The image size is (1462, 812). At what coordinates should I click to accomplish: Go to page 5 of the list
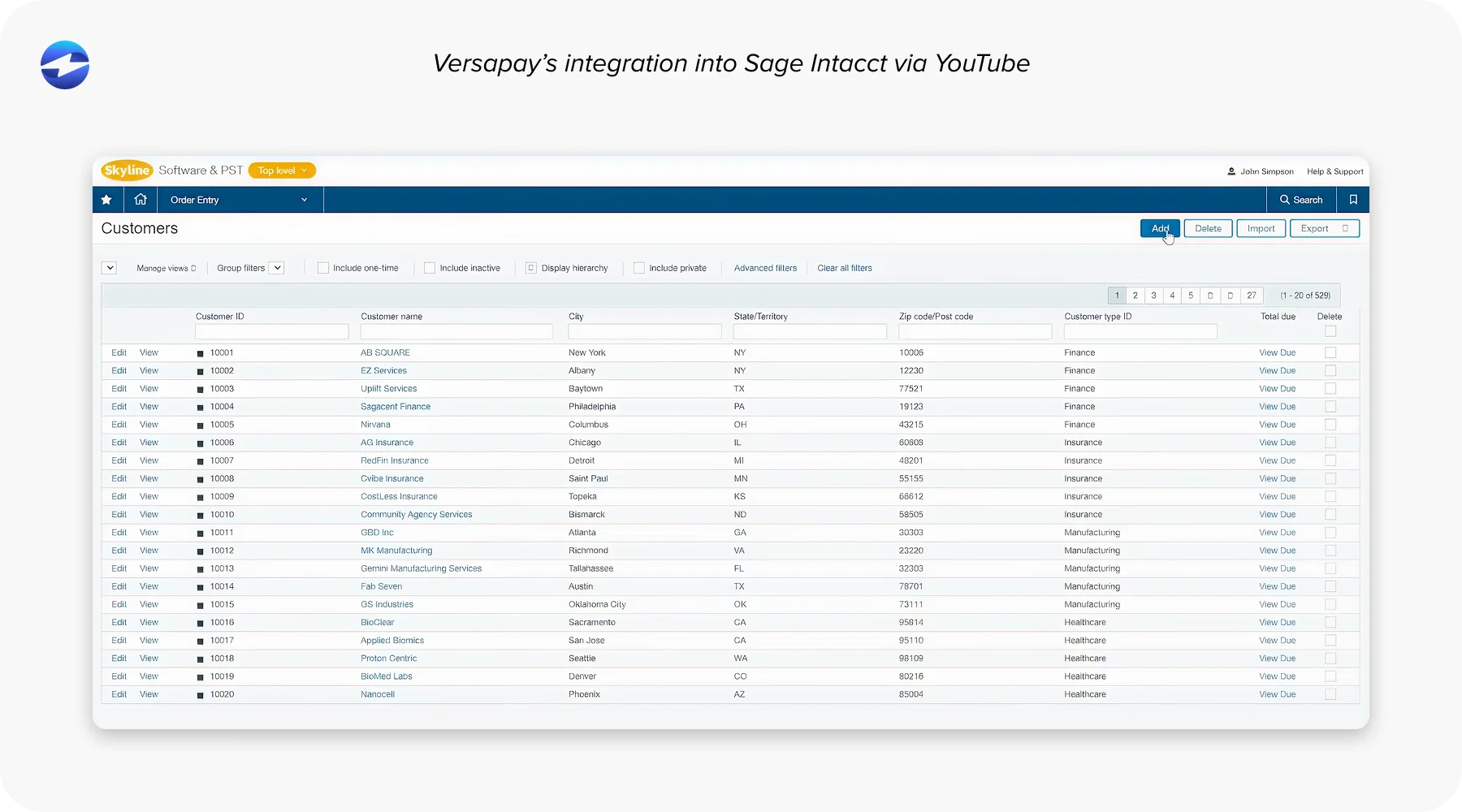pos(1191,296)
